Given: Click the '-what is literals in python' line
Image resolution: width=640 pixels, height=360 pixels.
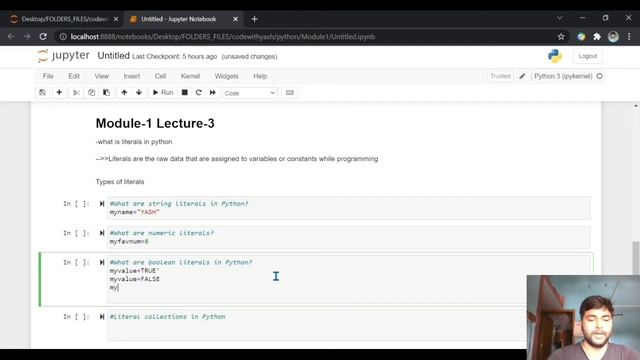Looking at the screenshot, I should [x=134, y=142].
